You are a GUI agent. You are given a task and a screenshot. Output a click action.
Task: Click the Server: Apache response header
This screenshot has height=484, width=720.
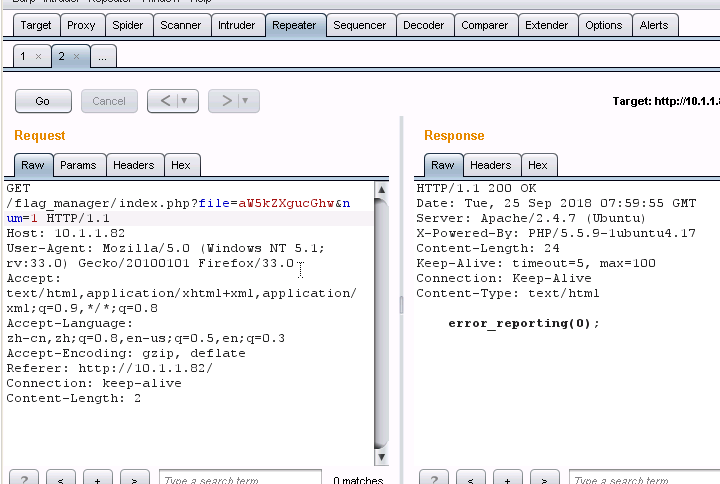(x=531, y=218)
